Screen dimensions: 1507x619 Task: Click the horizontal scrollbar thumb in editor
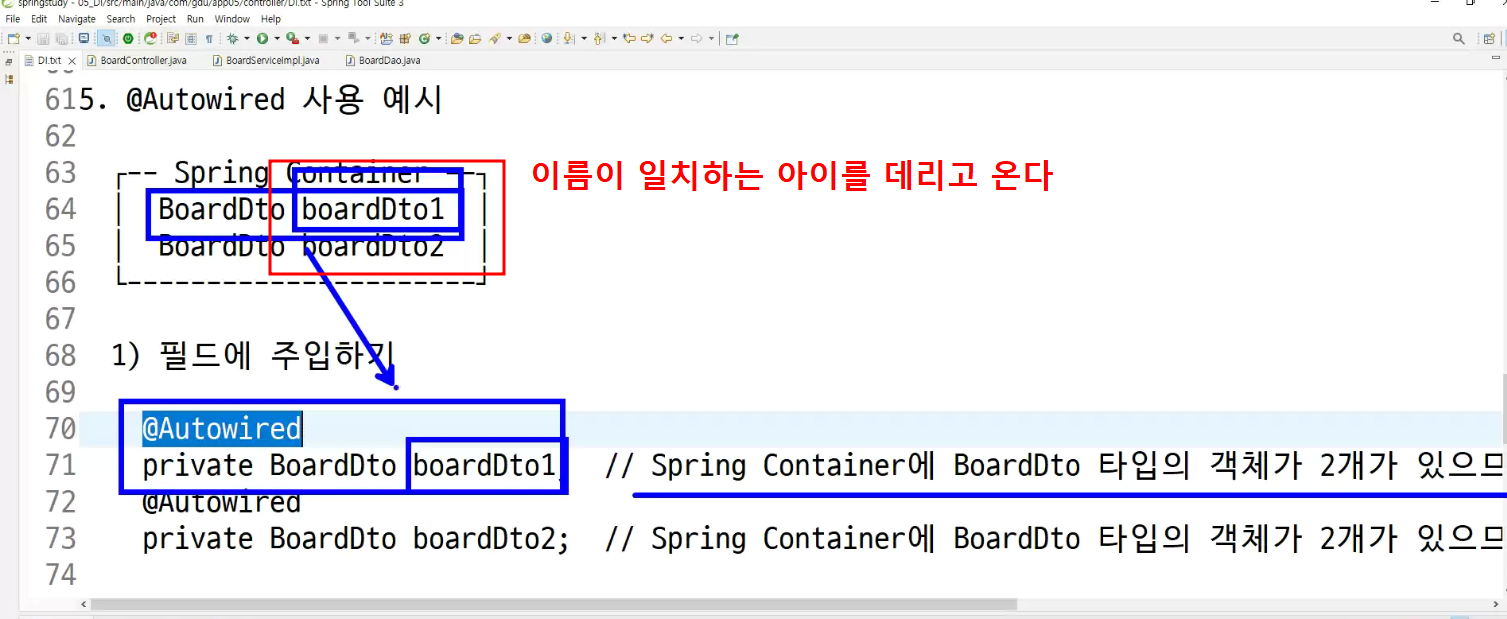[553, 604]
